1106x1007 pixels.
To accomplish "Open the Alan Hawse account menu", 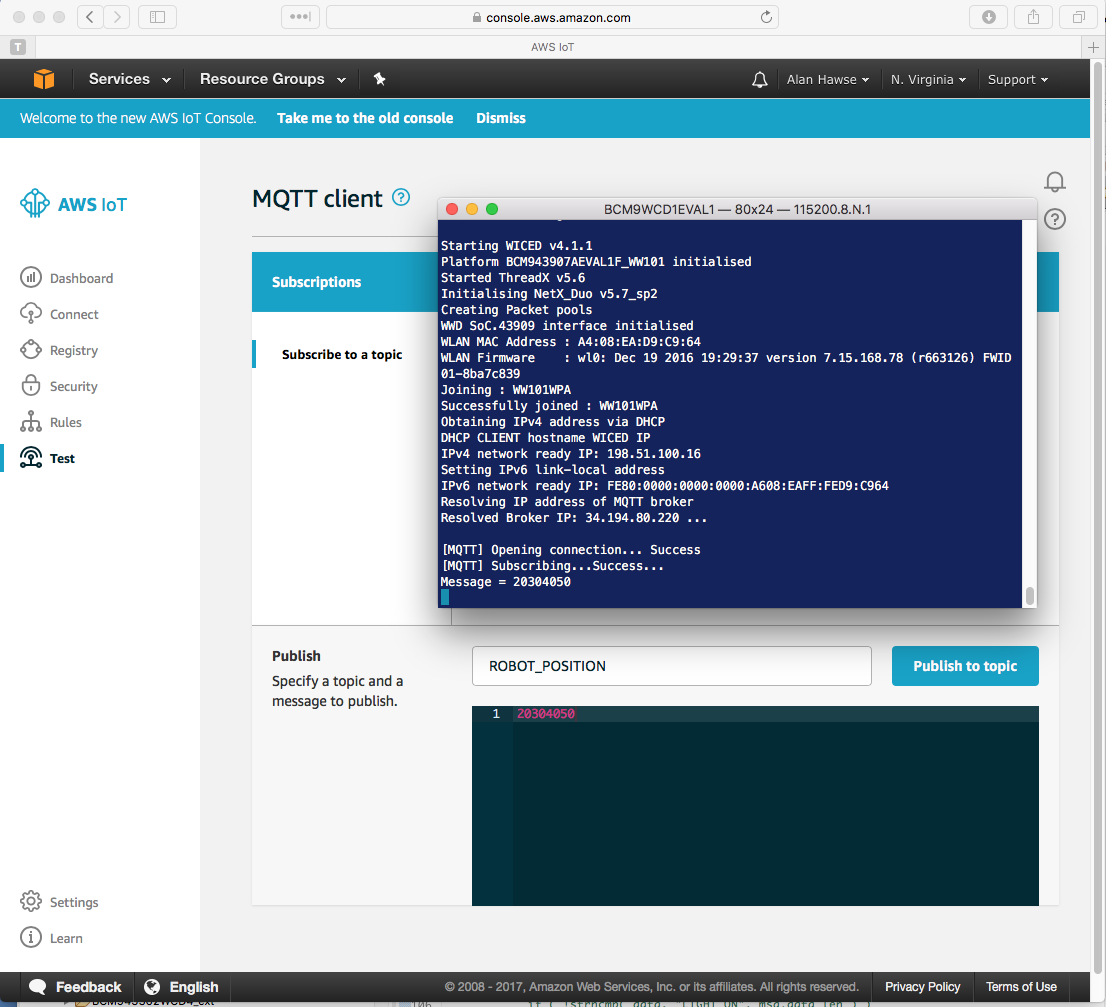I will (828, 80).
